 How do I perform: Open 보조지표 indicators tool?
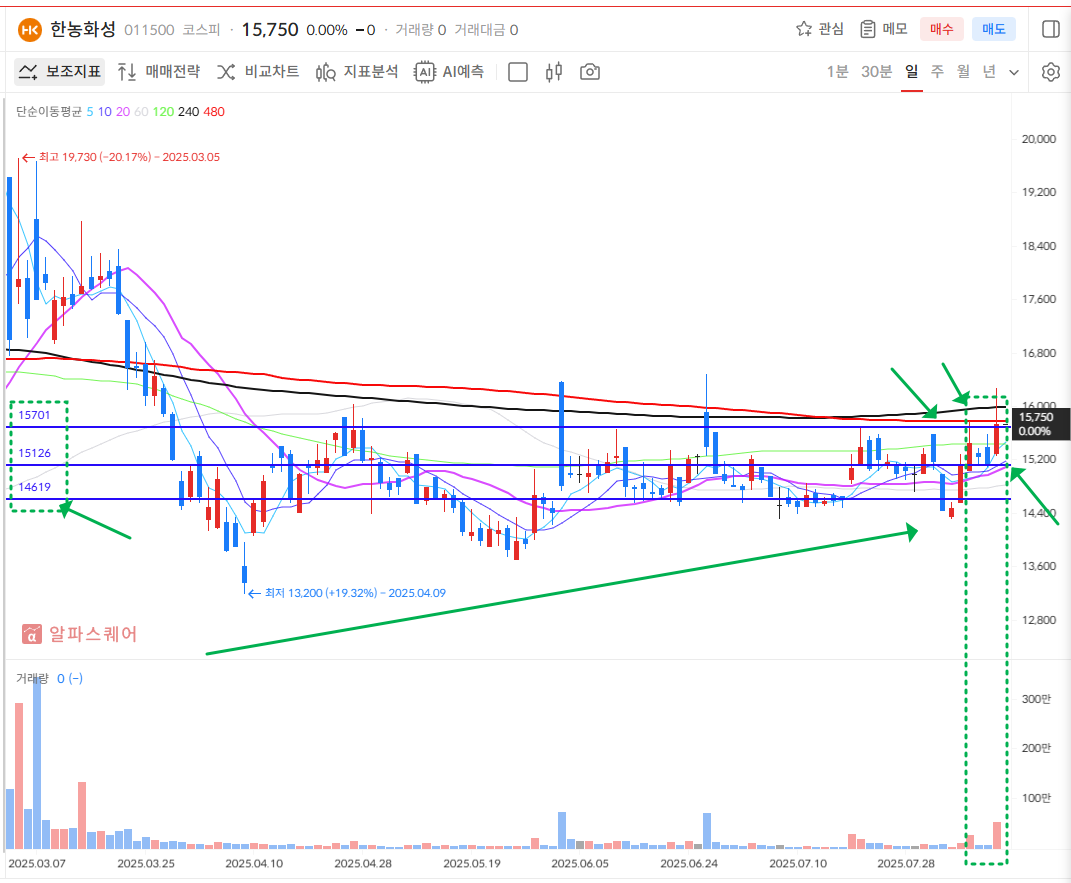point(60,72)
